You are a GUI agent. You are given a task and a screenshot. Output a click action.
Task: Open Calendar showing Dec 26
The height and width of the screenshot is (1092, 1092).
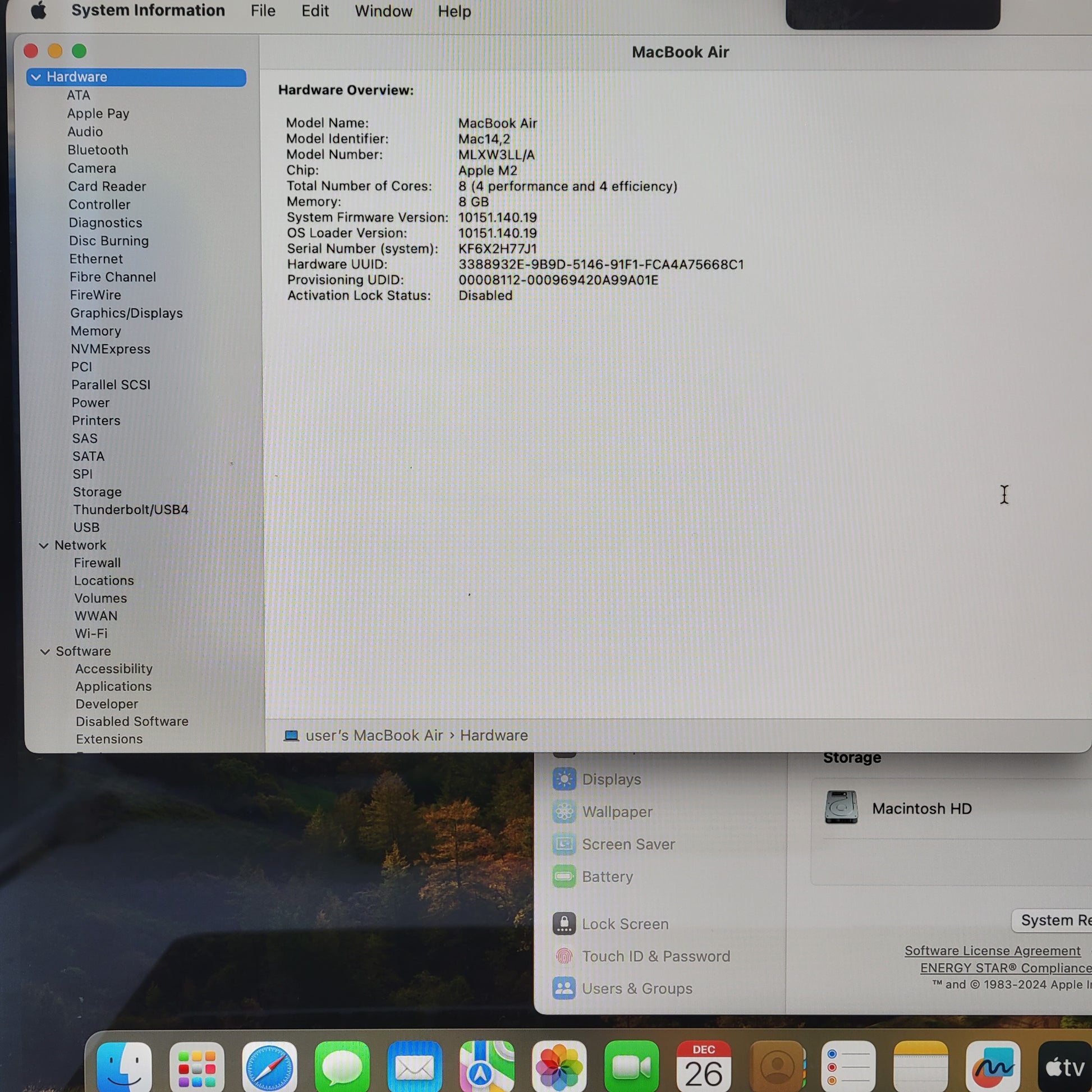(704, 1067)
